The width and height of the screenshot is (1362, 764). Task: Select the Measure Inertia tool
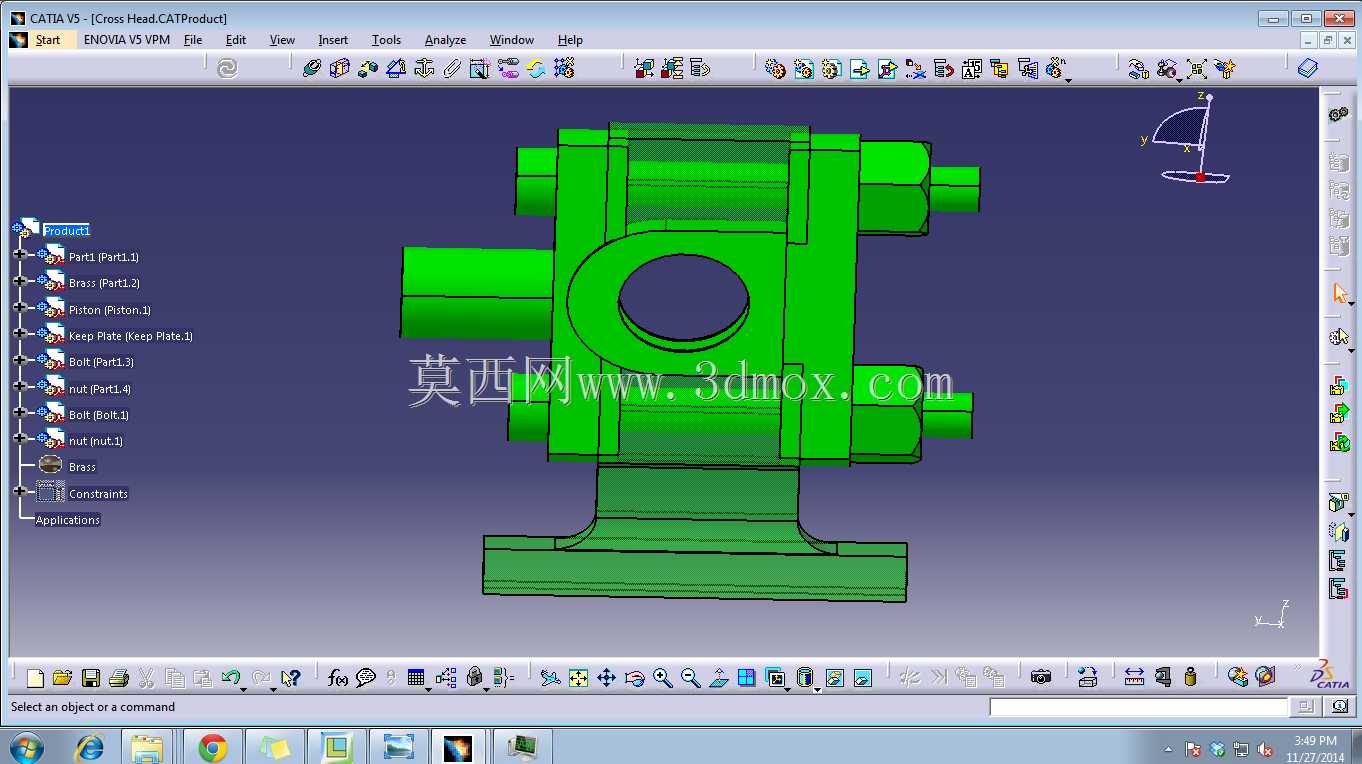click(x=1190, y=677)
